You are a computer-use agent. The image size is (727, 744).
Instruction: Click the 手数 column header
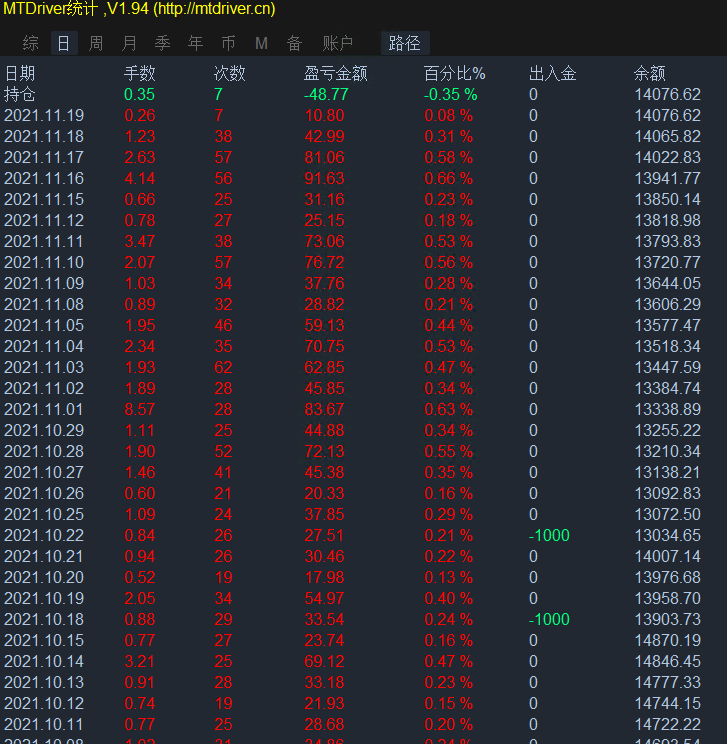(140, 74)
